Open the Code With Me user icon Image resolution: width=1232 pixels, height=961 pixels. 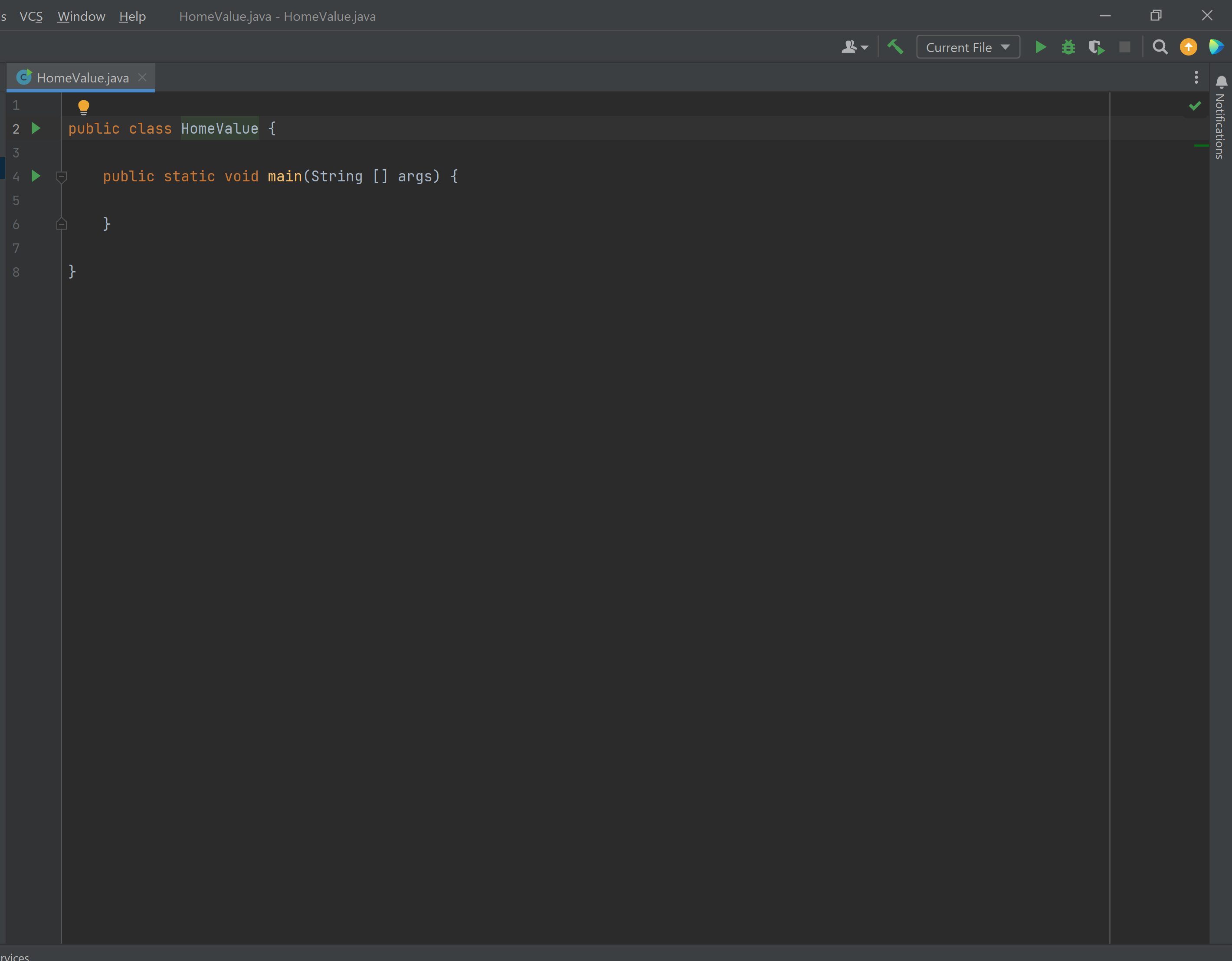tap(854, 47)
